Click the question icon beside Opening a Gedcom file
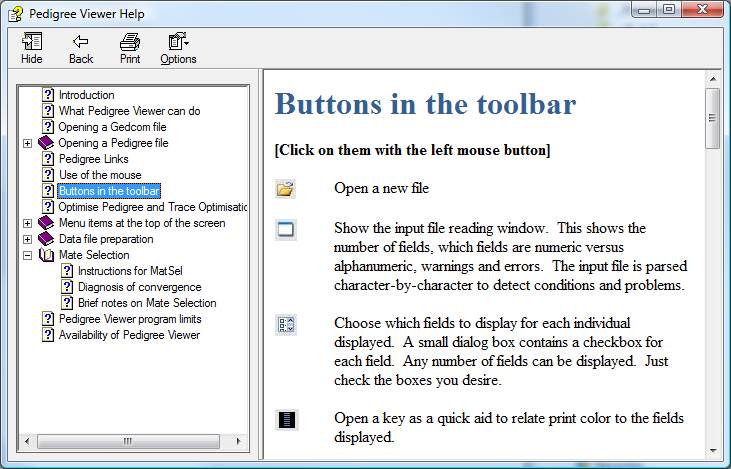This screenshot has width=731, height=469. (x=48, y=127)
